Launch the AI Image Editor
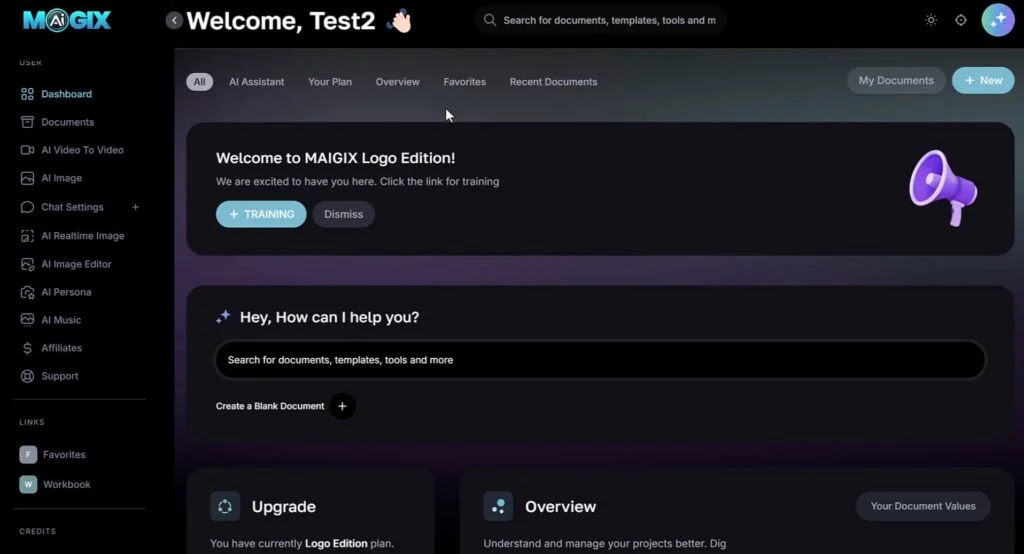This screenshot has width=1024, height=554. (76, 264)
